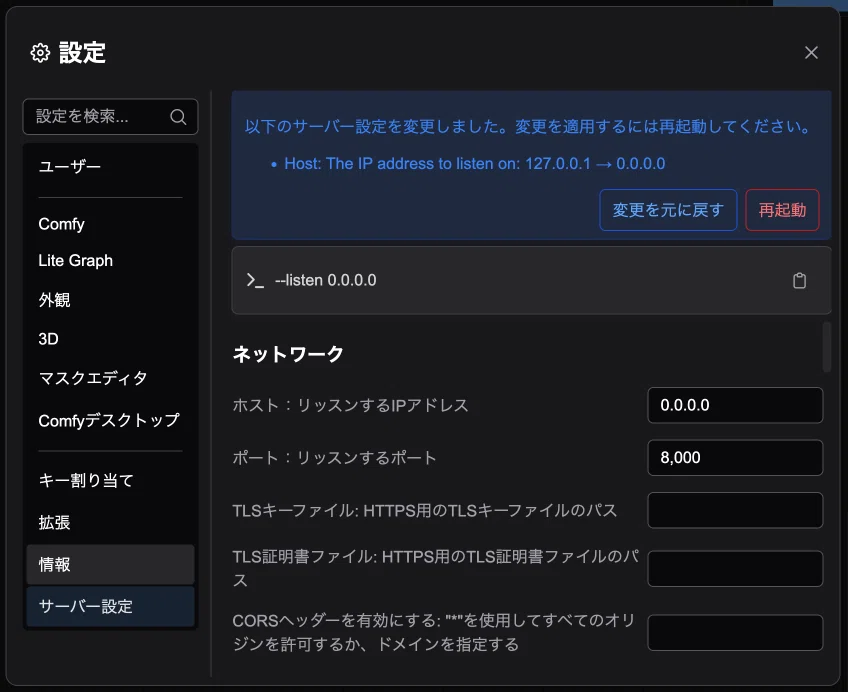Select the Comfy settings category

click(x=110, y=224)
